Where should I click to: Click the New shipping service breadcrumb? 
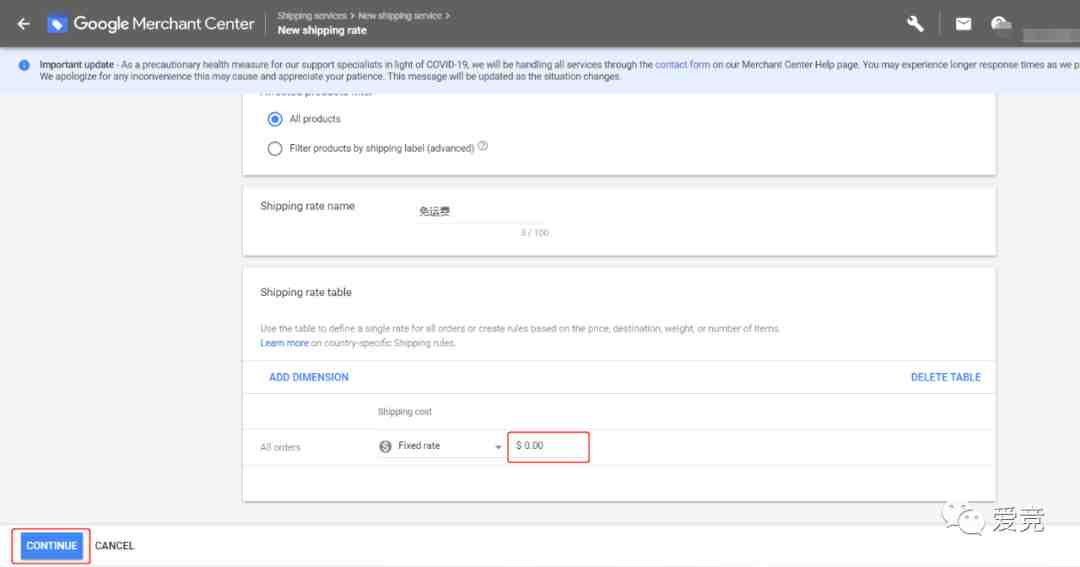pyautogui.click(x=399, y=15)
